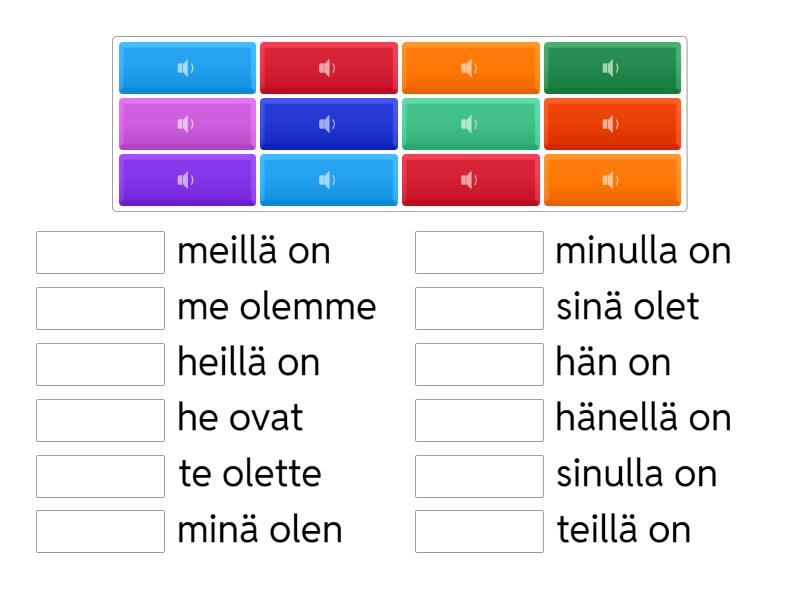The image size is (800, 600).
Task: Play the dark green audio tile
Action: click(612, 68)
